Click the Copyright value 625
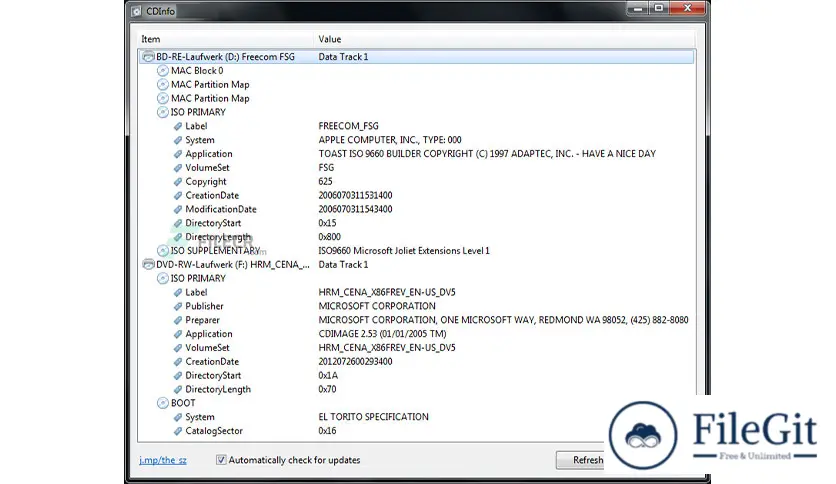Viewport: 836px width, 484px height. coord(325,182)
